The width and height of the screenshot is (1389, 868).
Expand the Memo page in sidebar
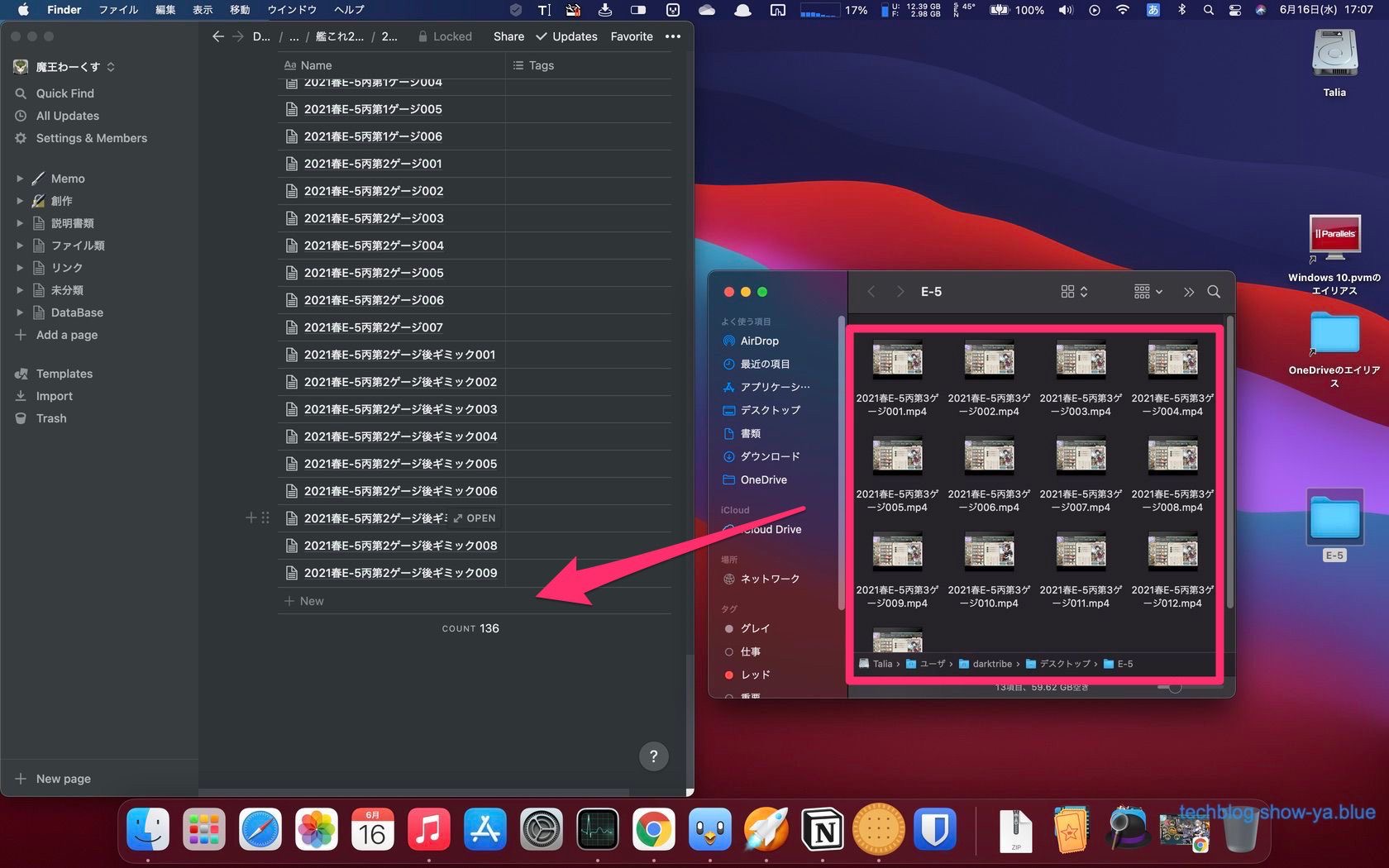tap(20, 179)
